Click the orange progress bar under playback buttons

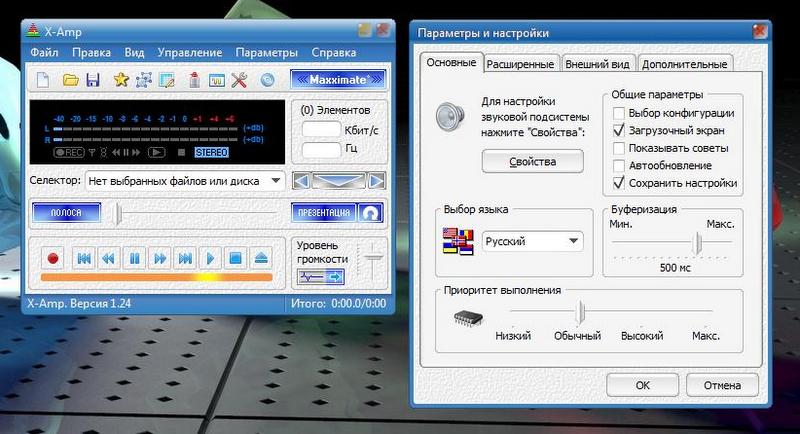(157, 277)
